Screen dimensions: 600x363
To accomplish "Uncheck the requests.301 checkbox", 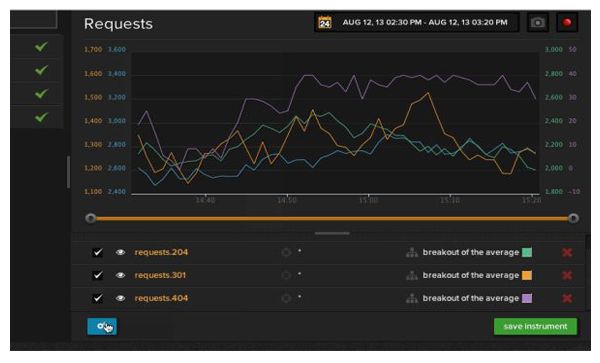I will click(98, 275).
